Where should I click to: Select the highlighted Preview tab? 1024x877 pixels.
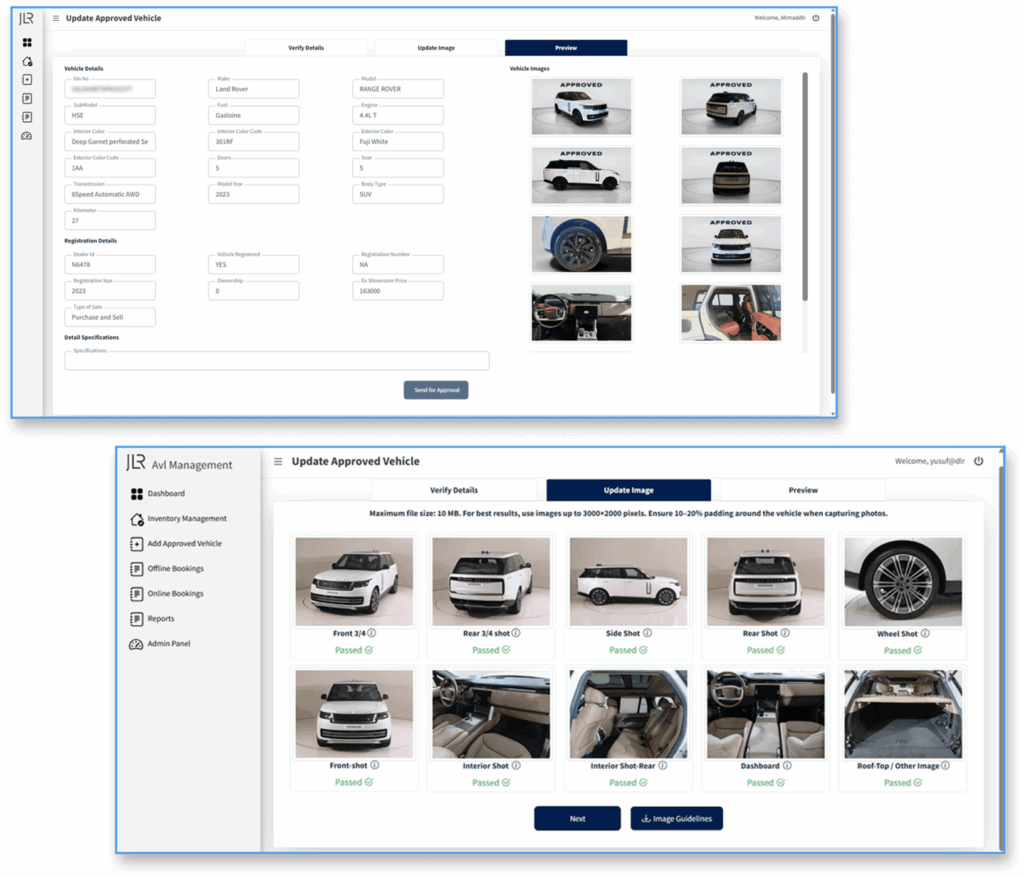pos(566,48)
